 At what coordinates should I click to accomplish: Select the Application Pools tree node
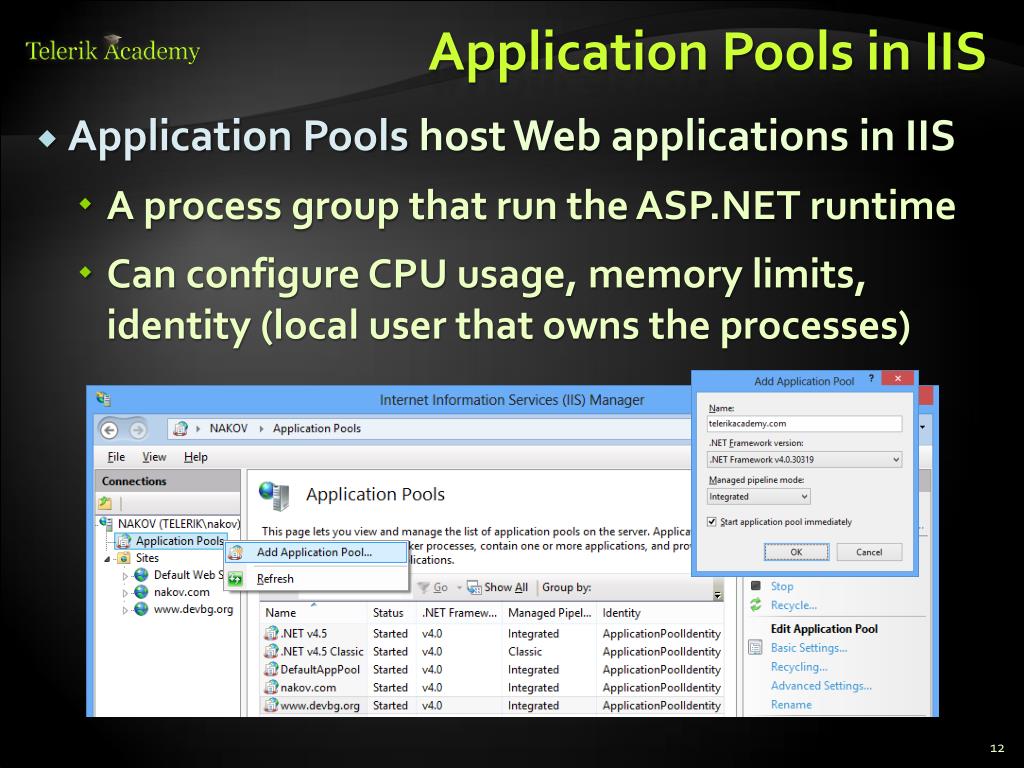click(179, 541)
